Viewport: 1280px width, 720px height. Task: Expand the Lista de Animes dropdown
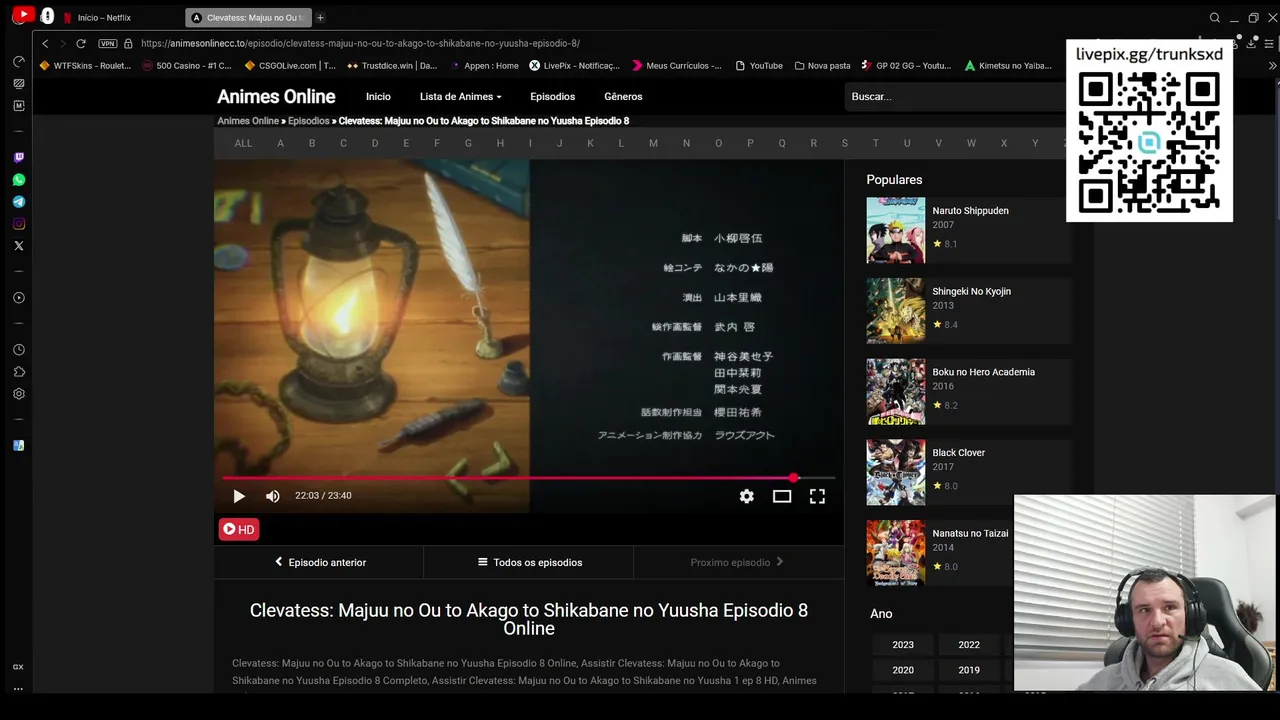tap(461, 96)
